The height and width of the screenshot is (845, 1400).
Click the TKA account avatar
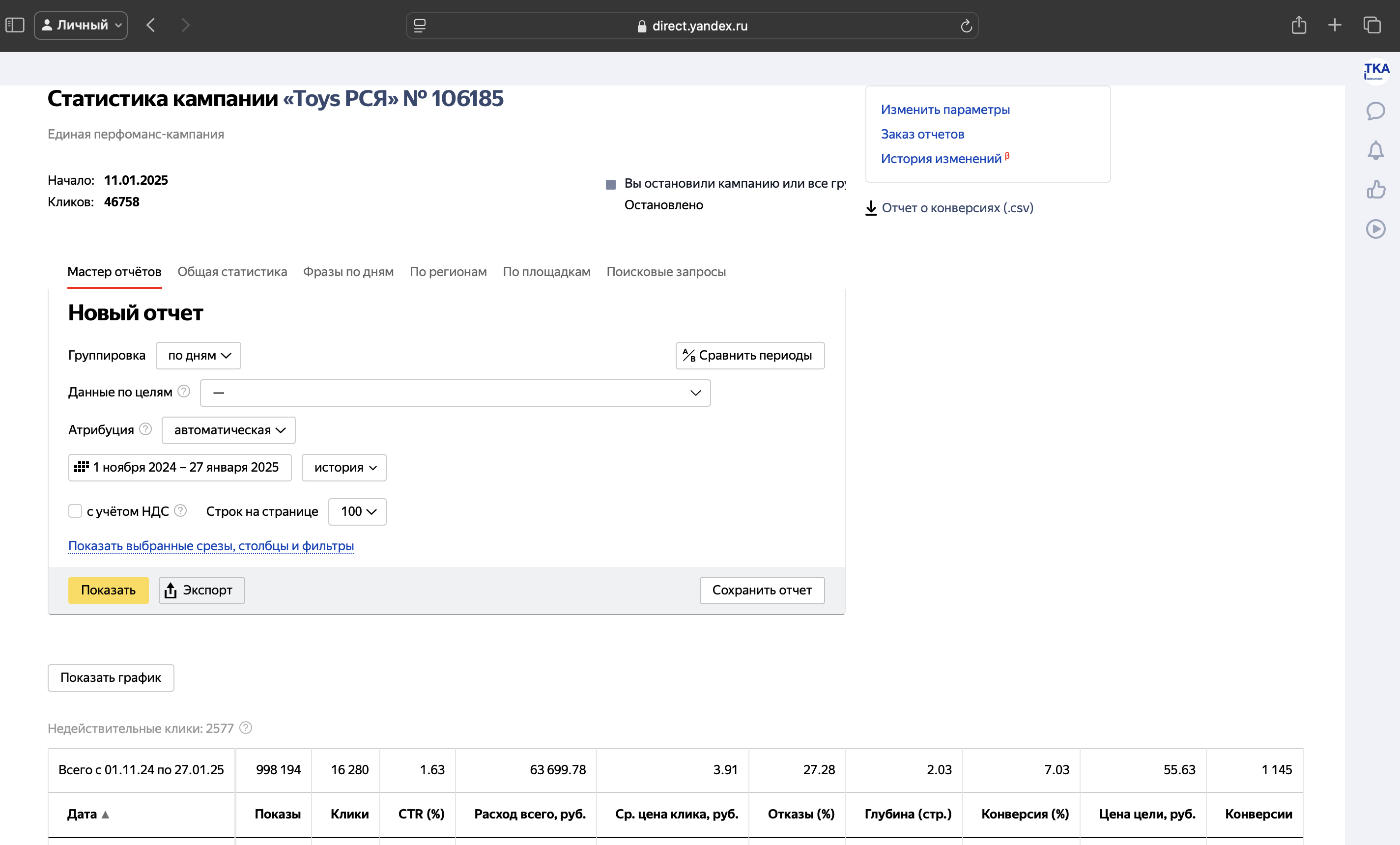click(x=1375, y=71)
